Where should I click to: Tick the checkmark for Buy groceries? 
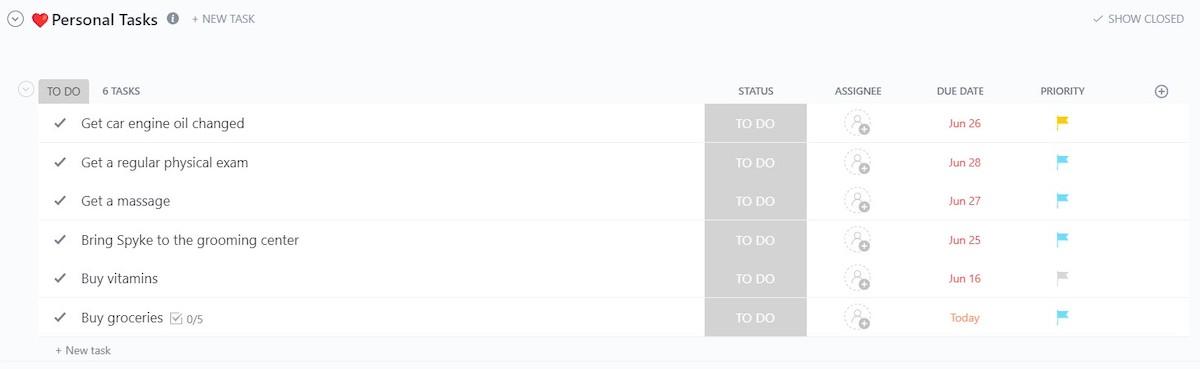tap(60, 317)
